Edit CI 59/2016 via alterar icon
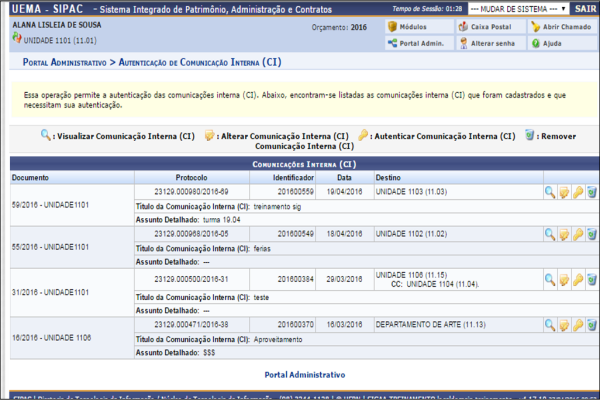 pos(564,192)
